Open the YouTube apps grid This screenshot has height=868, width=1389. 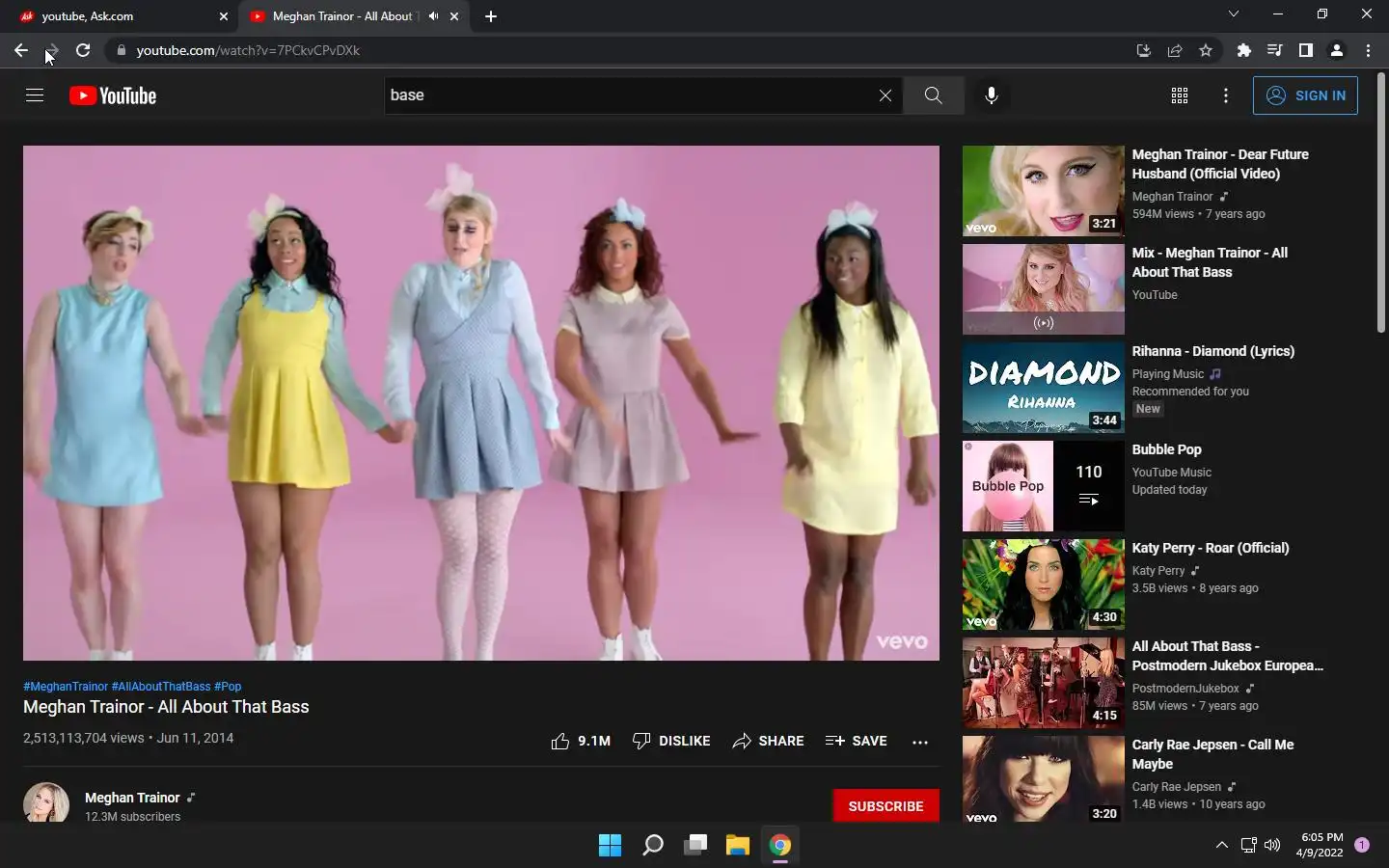point(1179,95)
